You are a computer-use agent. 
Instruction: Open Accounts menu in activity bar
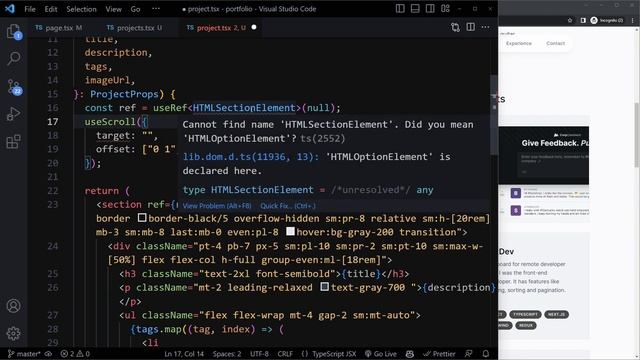[x=13, y=306]
